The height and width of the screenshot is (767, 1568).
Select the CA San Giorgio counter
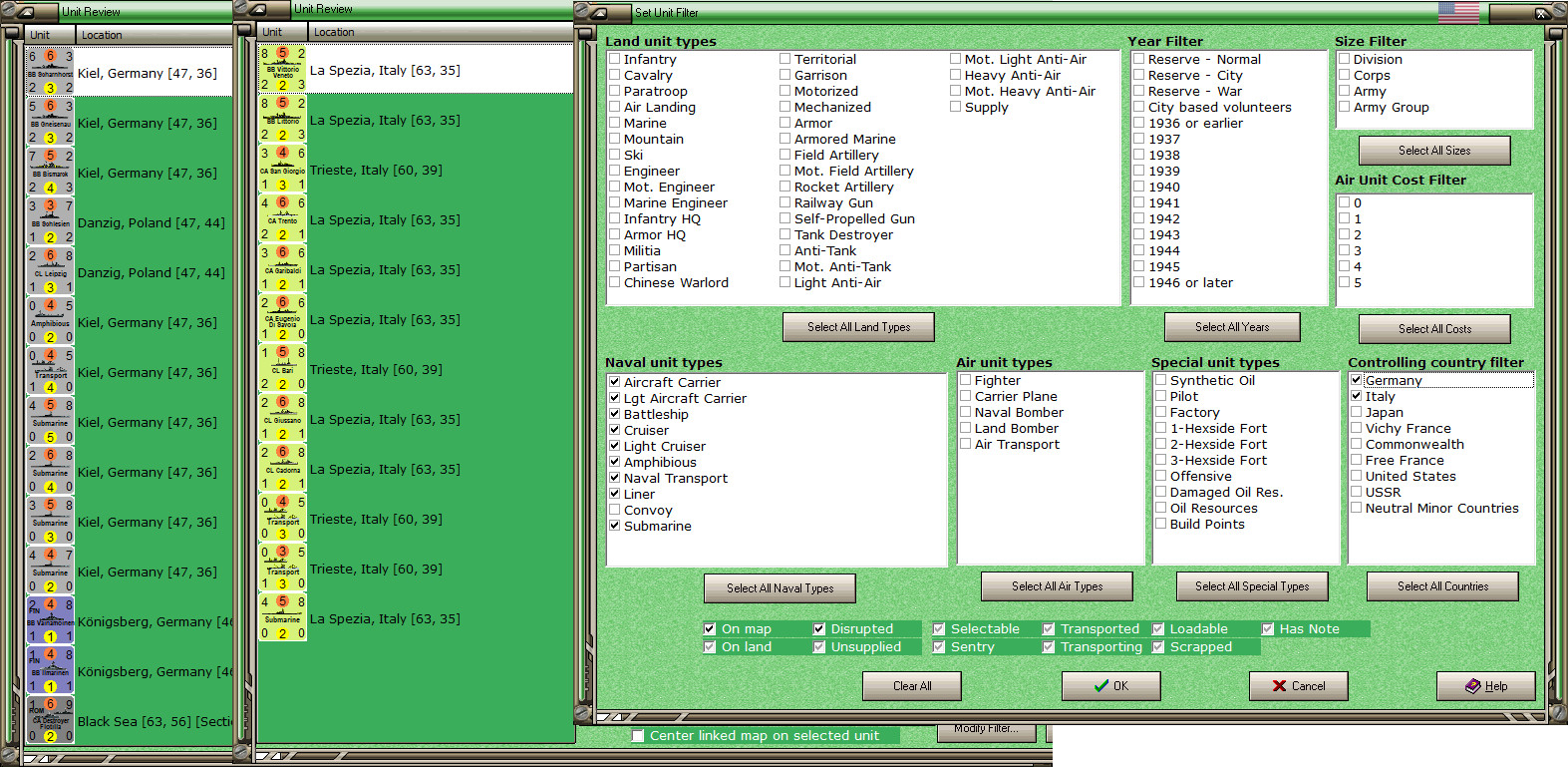coord(282,169)
